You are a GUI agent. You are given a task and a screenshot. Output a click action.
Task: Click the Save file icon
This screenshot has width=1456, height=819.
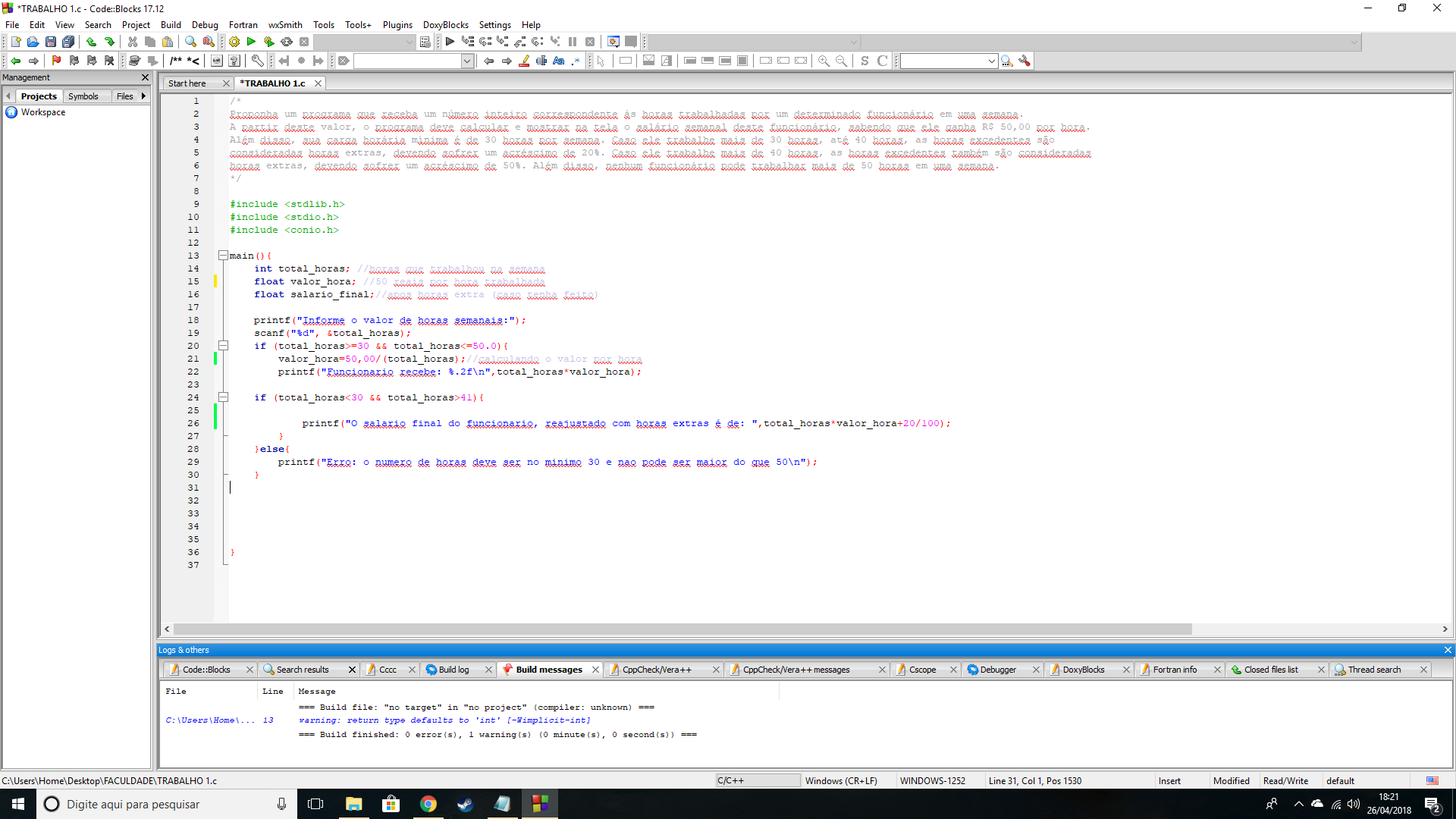point(51,42)
